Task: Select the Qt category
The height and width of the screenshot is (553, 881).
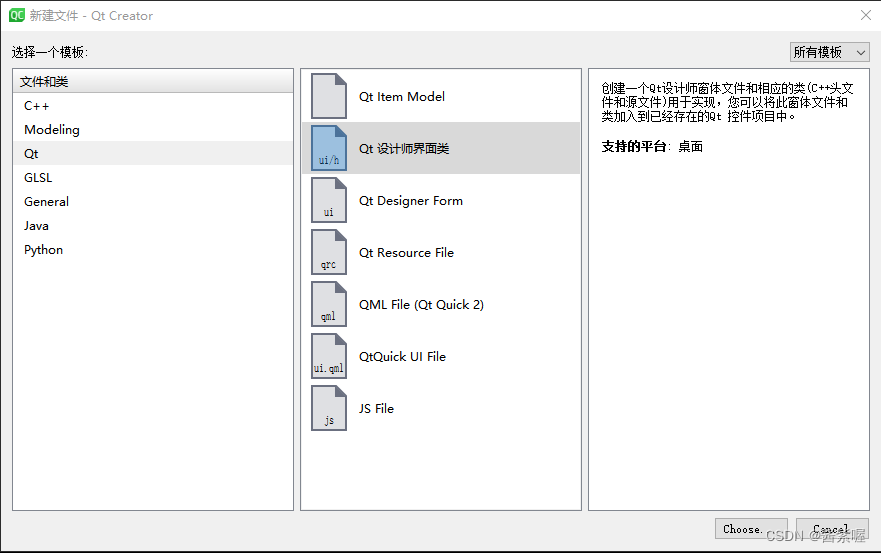Action: pyautogui.click(x=153, y=153)
